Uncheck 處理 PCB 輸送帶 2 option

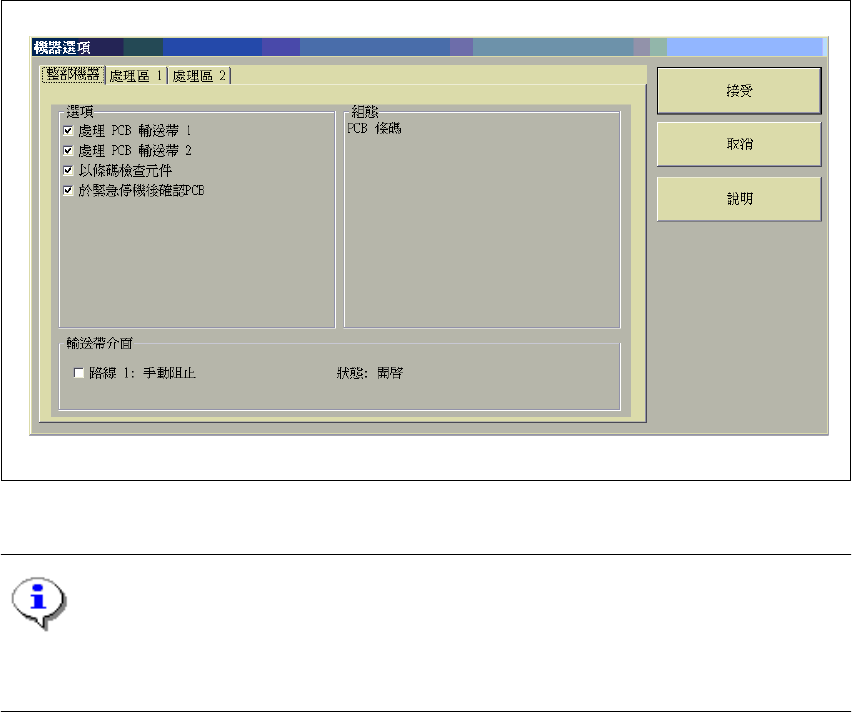click(68, 151)
